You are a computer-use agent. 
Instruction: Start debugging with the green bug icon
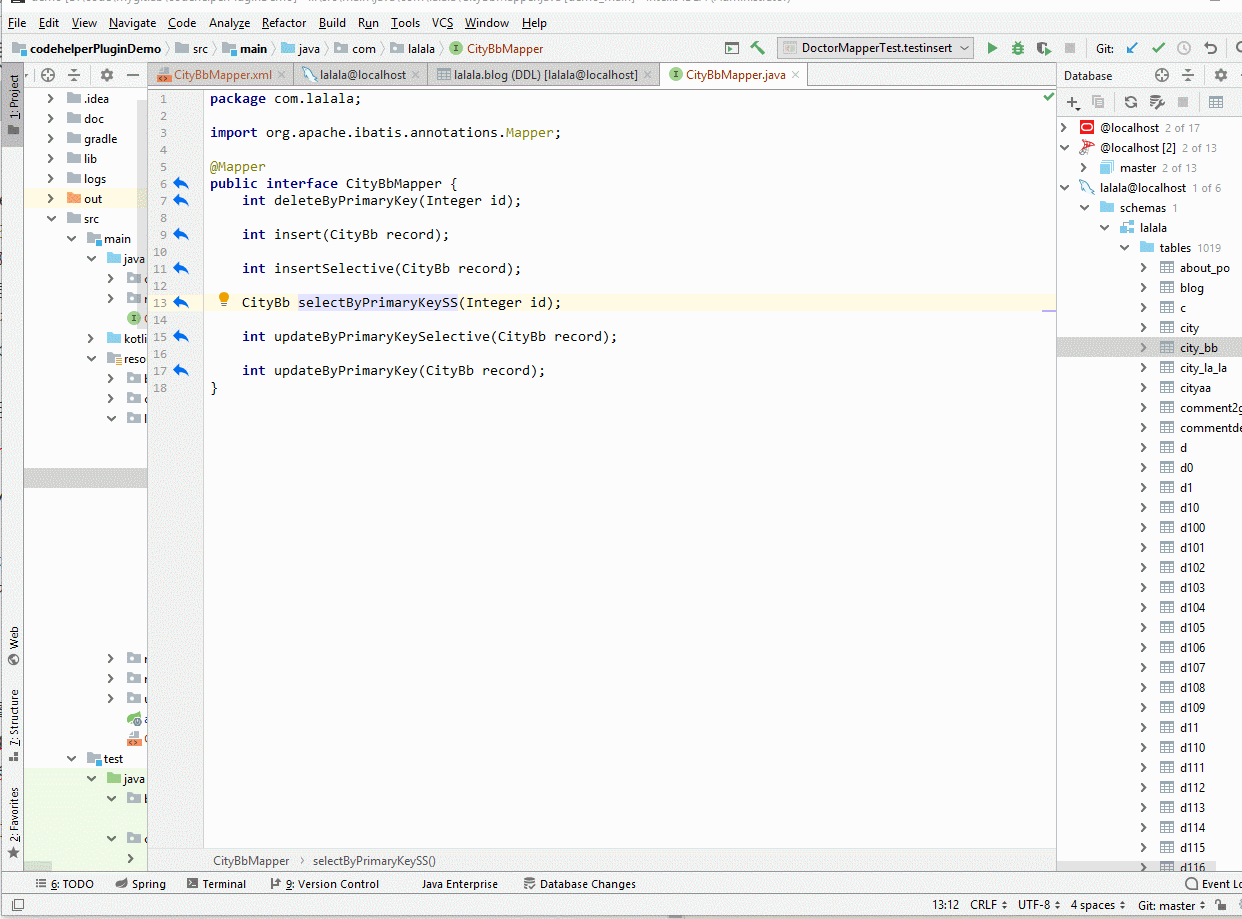[x=1018, y=48]
